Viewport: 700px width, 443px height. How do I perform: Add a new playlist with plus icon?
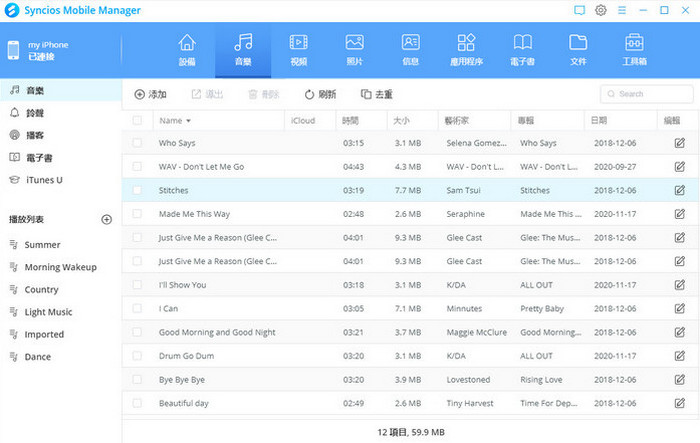click(x=107, y=219)
